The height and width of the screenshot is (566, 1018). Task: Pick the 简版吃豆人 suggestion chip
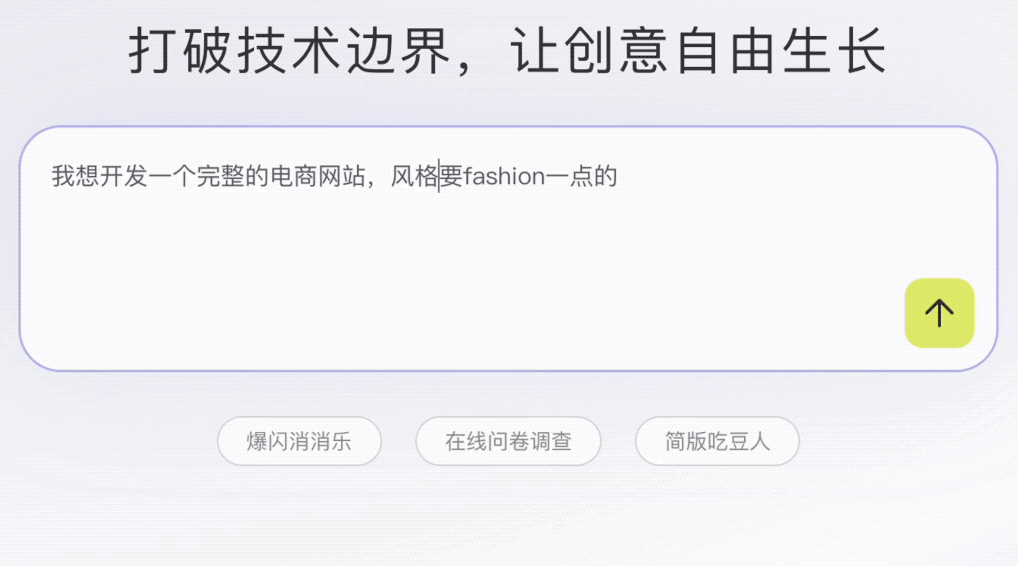[x=717, y=441]
